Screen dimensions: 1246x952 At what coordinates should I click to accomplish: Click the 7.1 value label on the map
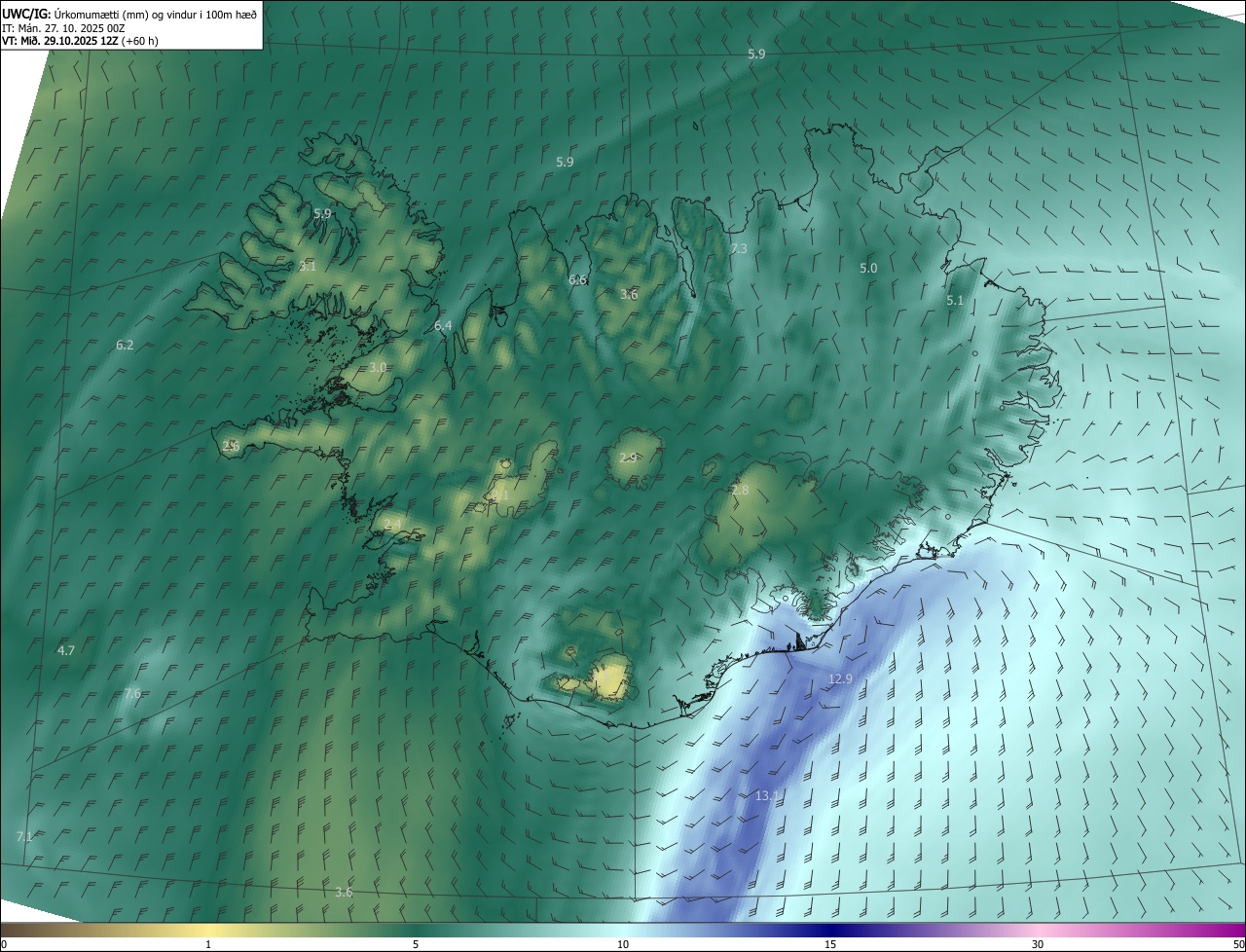(x=24, y=836)
